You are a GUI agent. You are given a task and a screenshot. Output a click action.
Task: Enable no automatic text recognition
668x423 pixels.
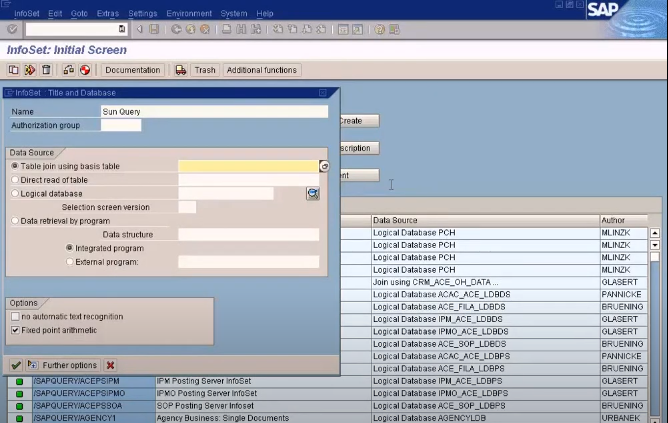15,317
